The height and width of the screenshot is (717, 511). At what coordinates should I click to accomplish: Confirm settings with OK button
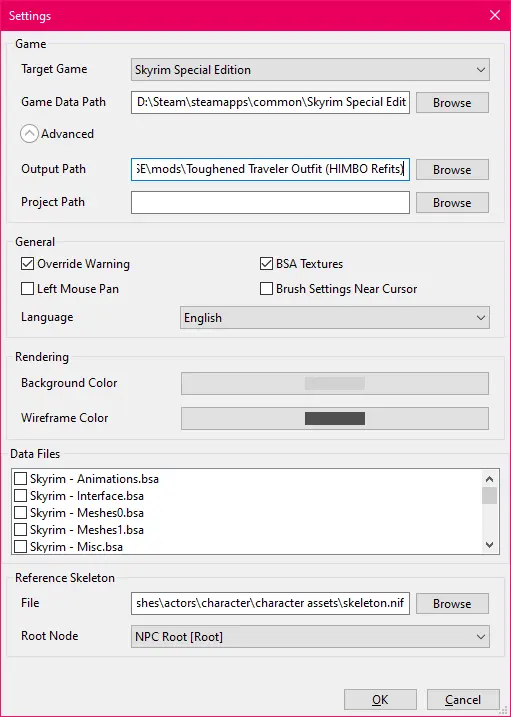pyautogui.click(x=380, y=700)
